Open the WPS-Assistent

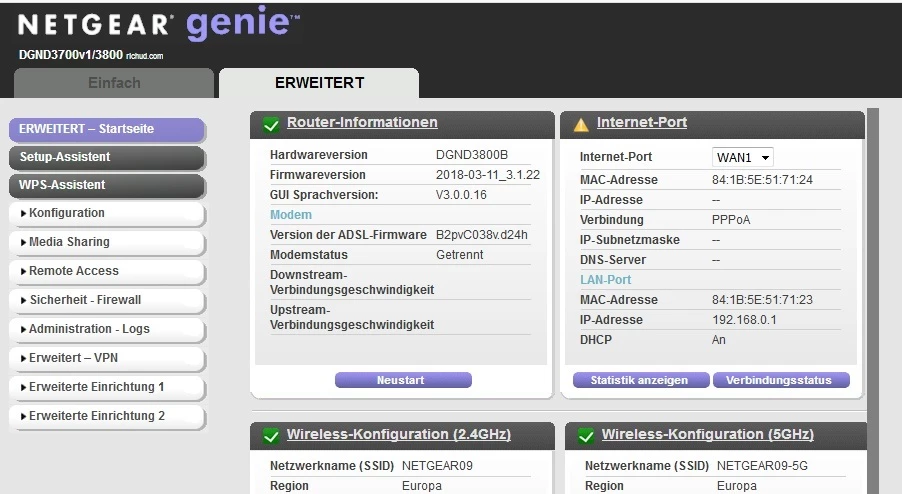107,185
